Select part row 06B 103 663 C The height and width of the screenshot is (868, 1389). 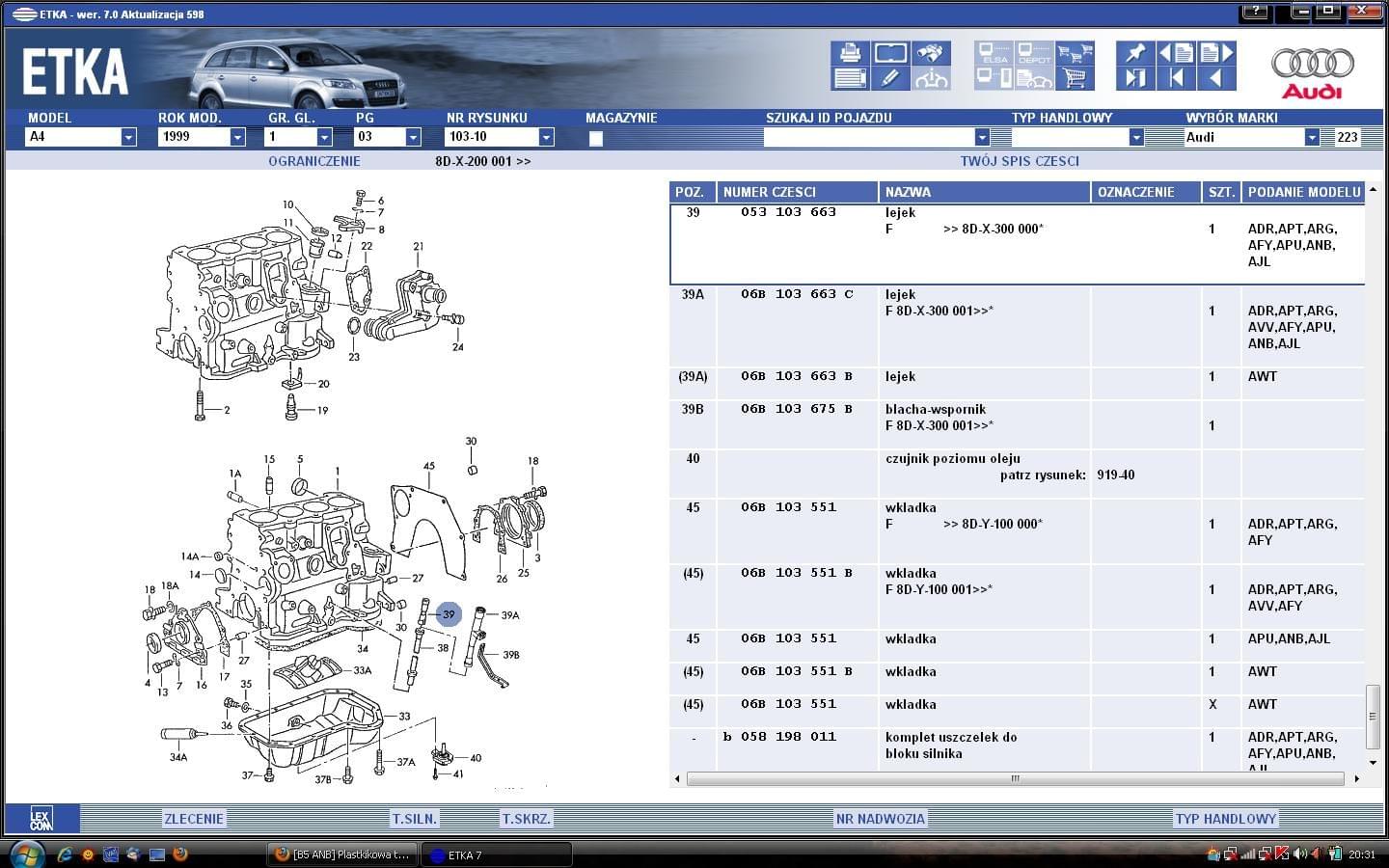click(x=1018, y=326)
